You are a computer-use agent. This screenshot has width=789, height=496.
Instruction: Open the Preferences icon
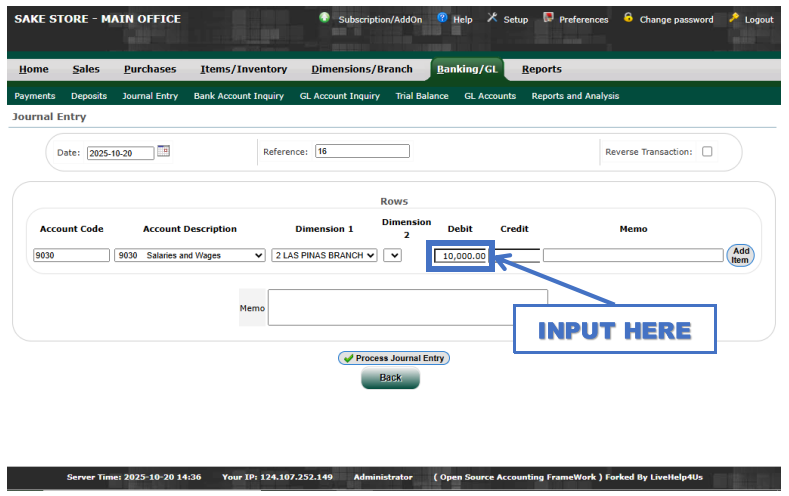coord(548,19)
